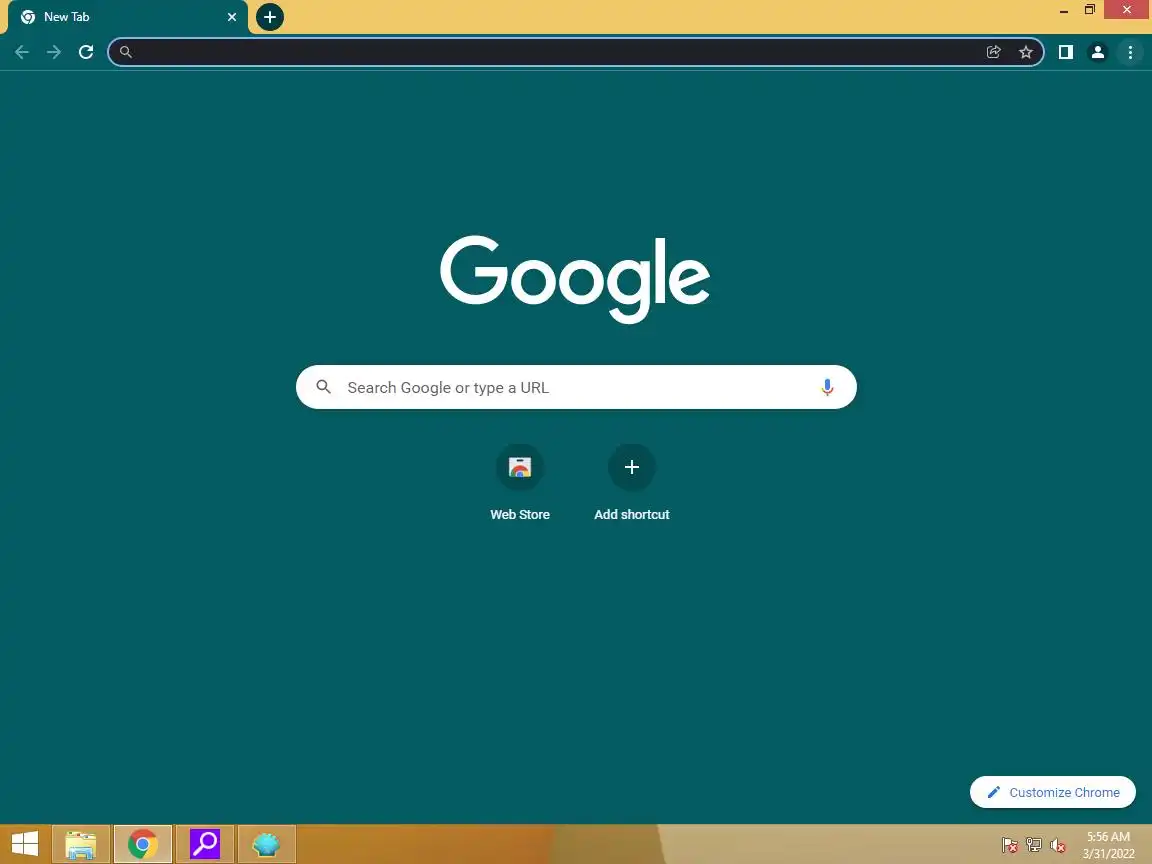Image resolution: width=1152 pixels, height=864 pixels.
Task: Click the share this page icon
Action: [x=993, y=52]
